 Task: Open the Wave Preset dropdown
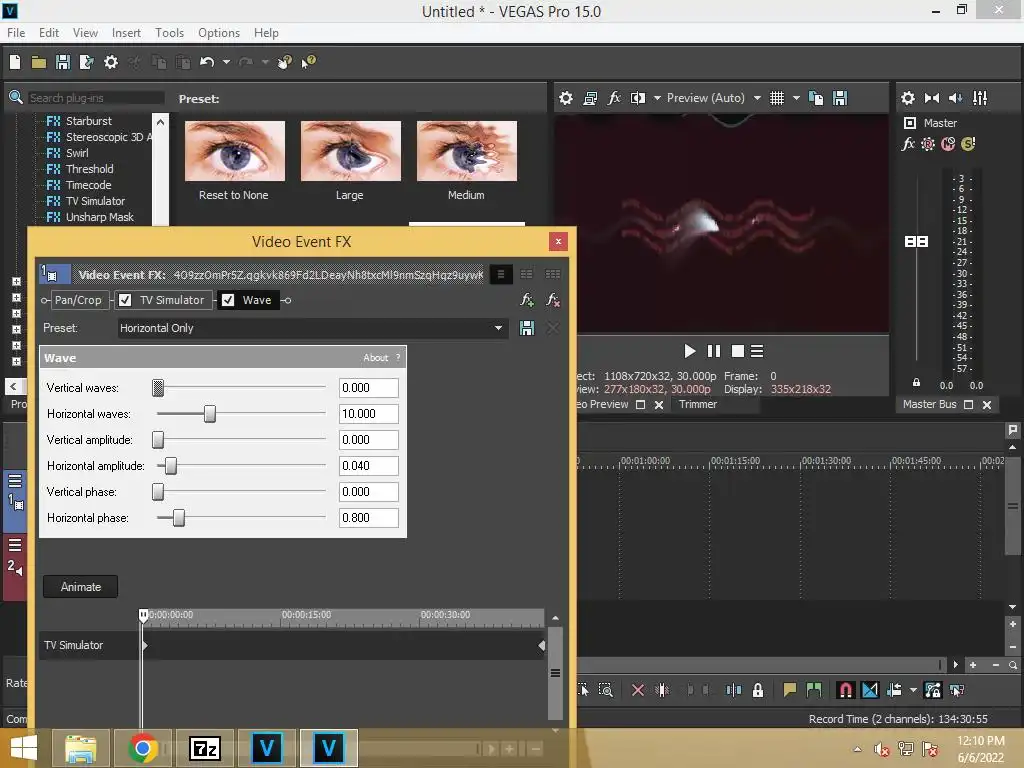click(x=498, y=328)
